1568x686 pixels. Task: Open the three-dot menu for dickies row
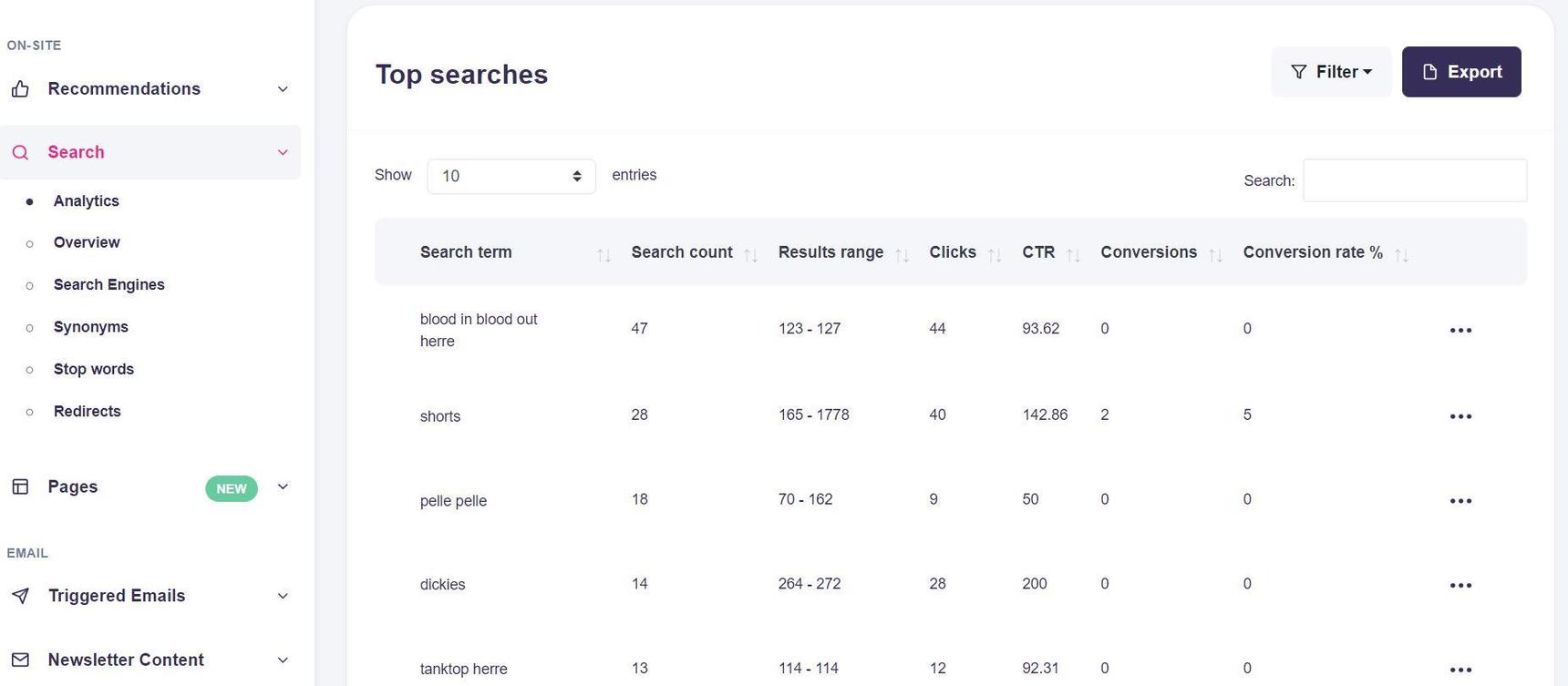tap(1460, 586)
